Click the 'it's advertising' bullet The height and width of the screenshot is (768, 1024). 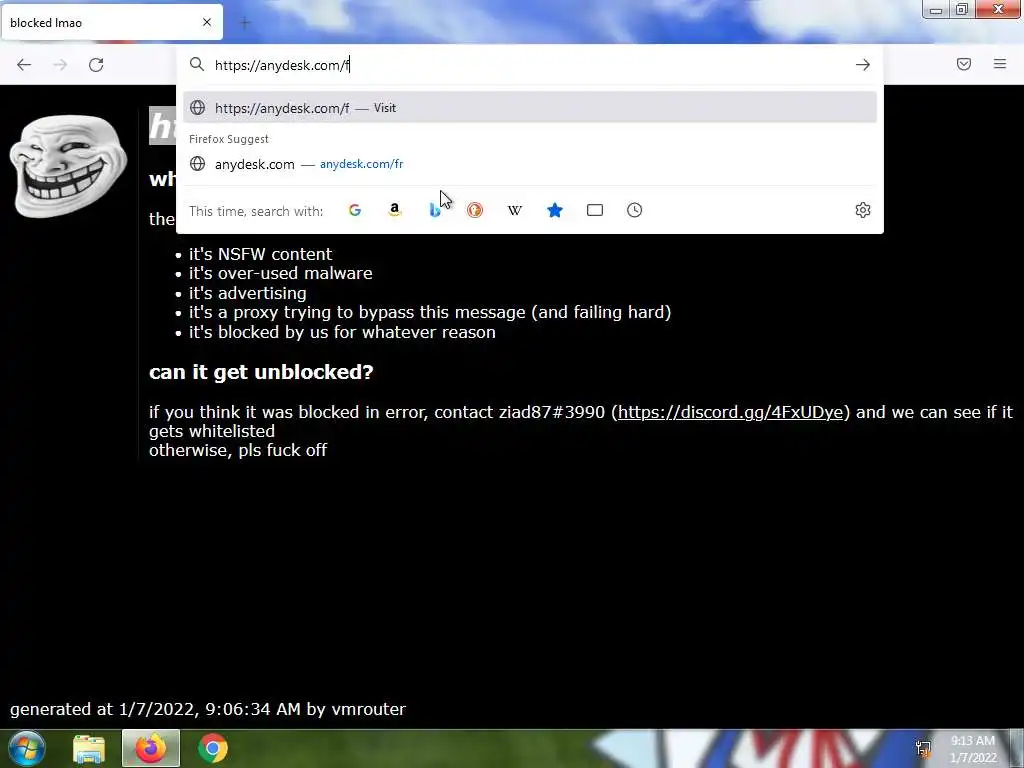[x=248, y=293]
